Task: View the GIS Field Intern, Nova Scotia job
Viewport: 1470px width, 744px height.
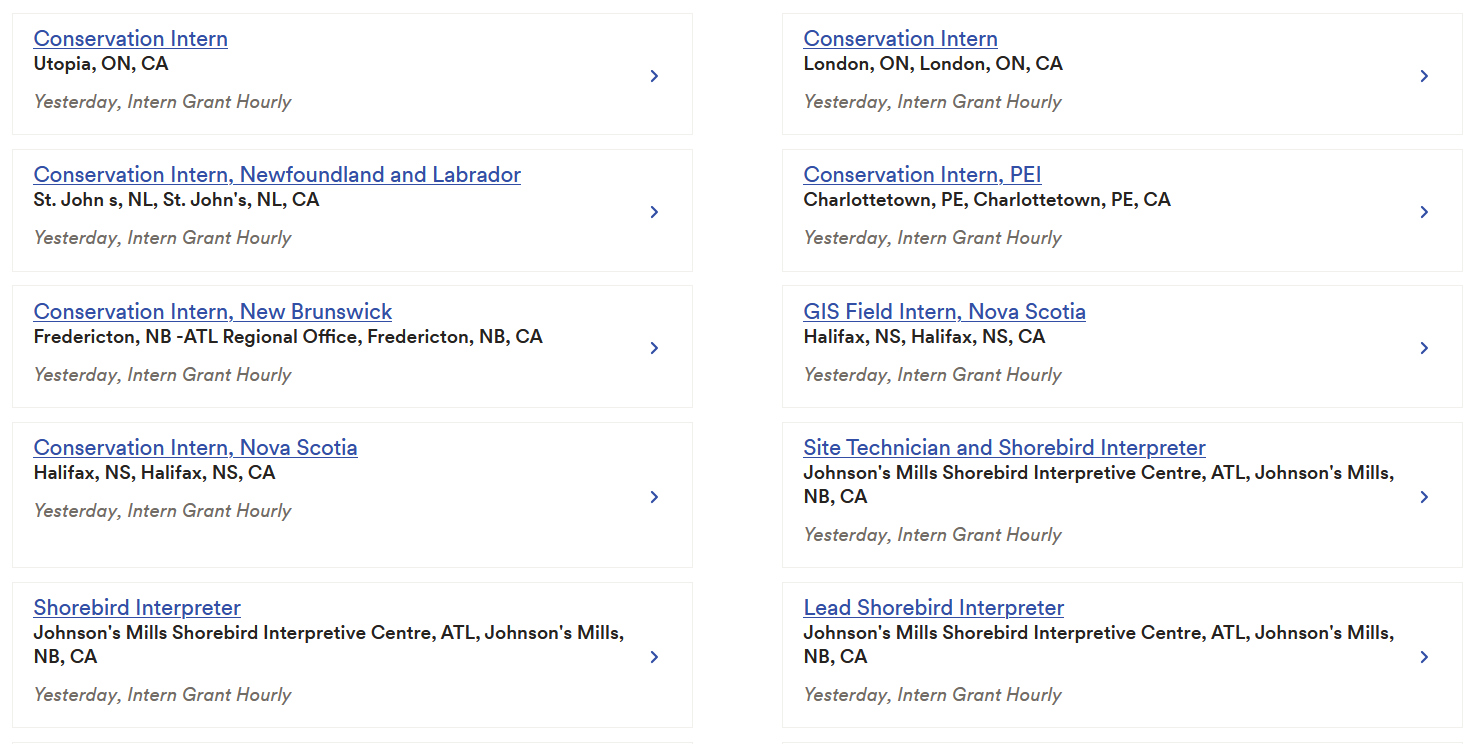Action: [x=944, y=312]
